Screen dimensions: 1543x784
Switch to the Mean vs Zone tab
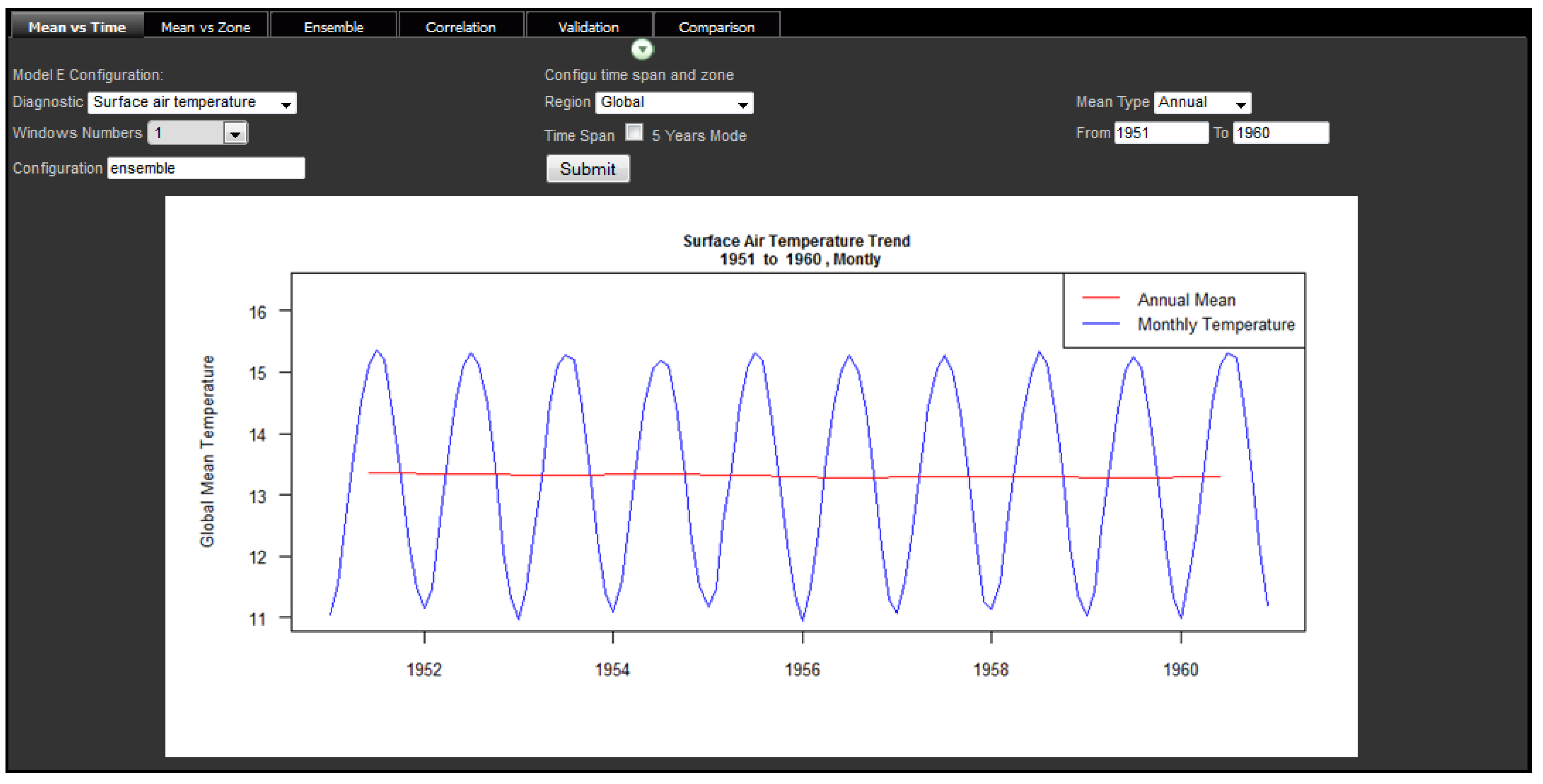tap(205, 27)
